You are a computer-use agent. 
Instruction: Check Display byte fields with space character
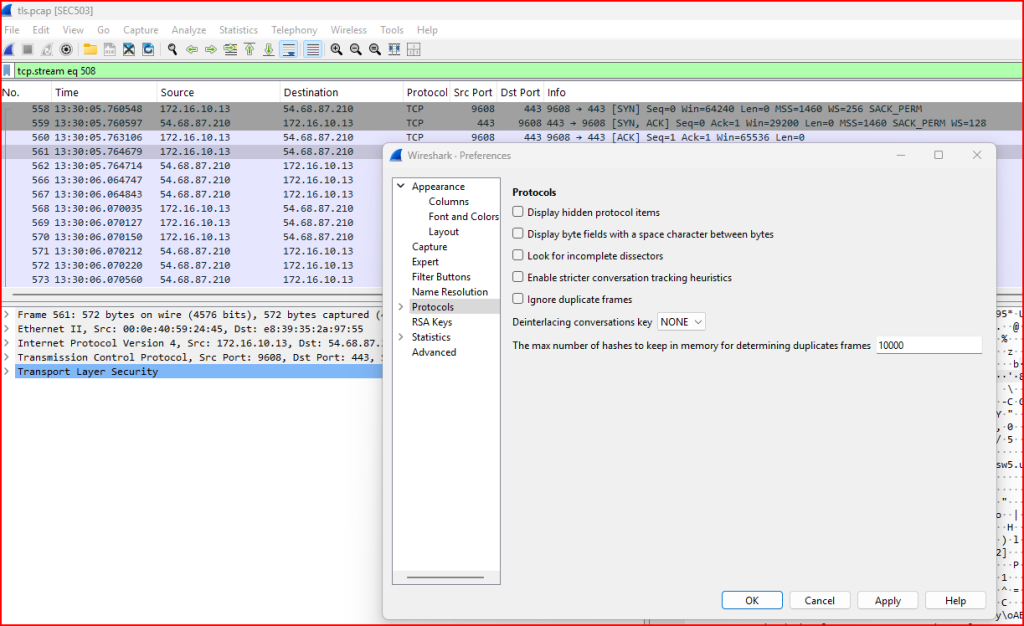coord(518,233)
